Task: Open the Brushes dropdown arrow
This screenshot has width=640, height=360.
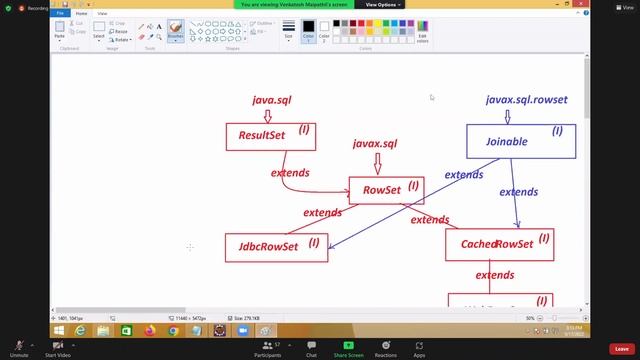Action: tap(176, 41)
